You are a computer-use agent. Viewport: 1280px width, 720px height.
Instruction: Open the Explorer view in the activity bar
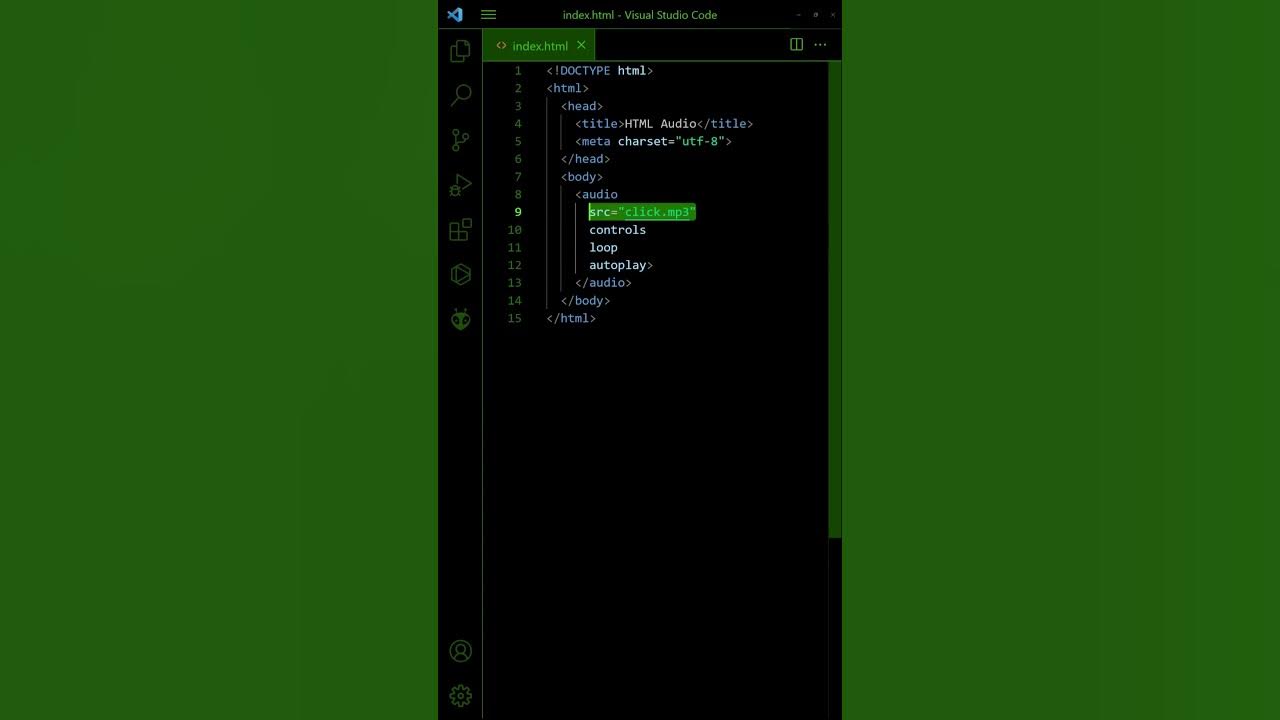click(460, 50)
